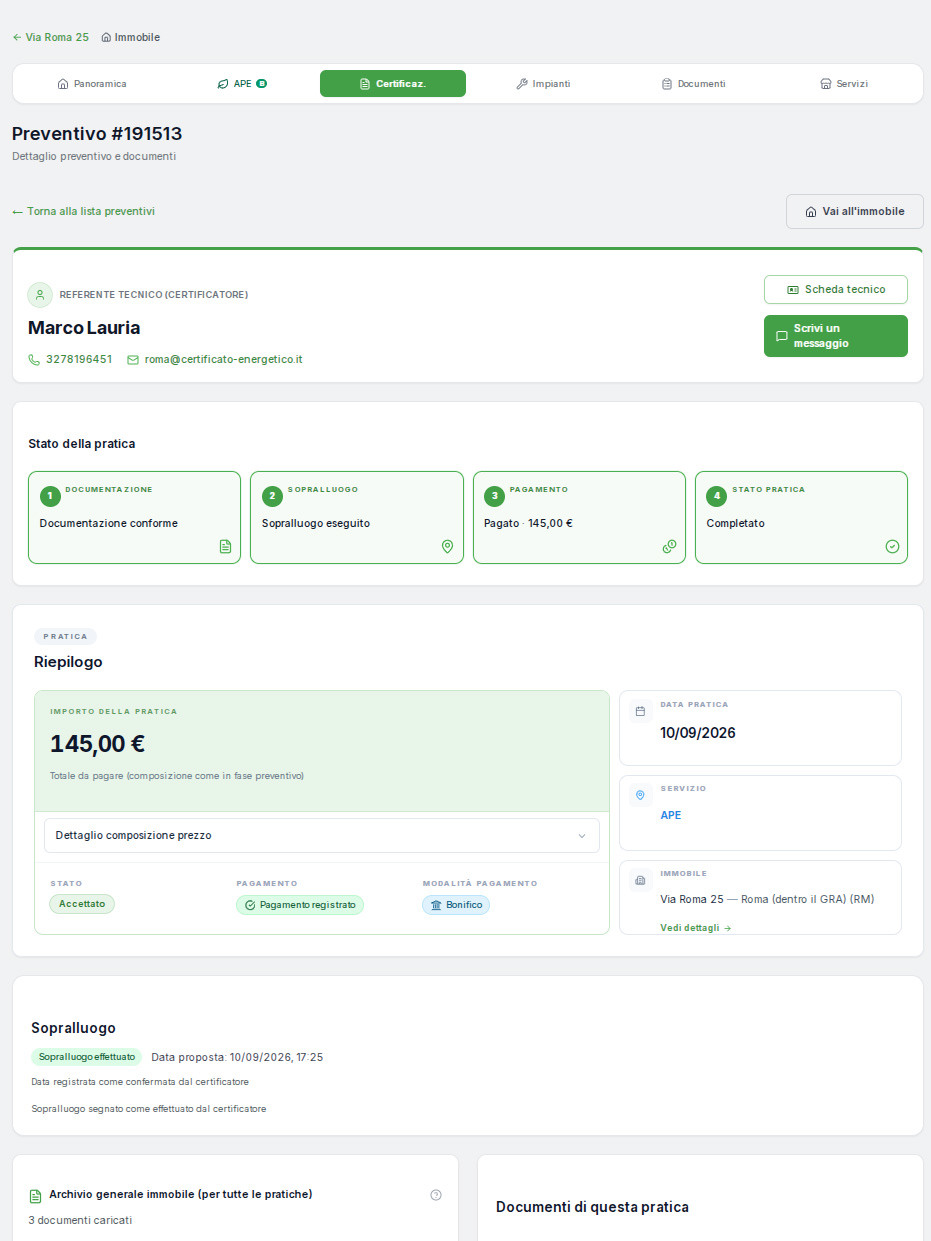931x1241 pixels.
Task: Switch to the Documenti tab
Action: [x=693, y=84]
